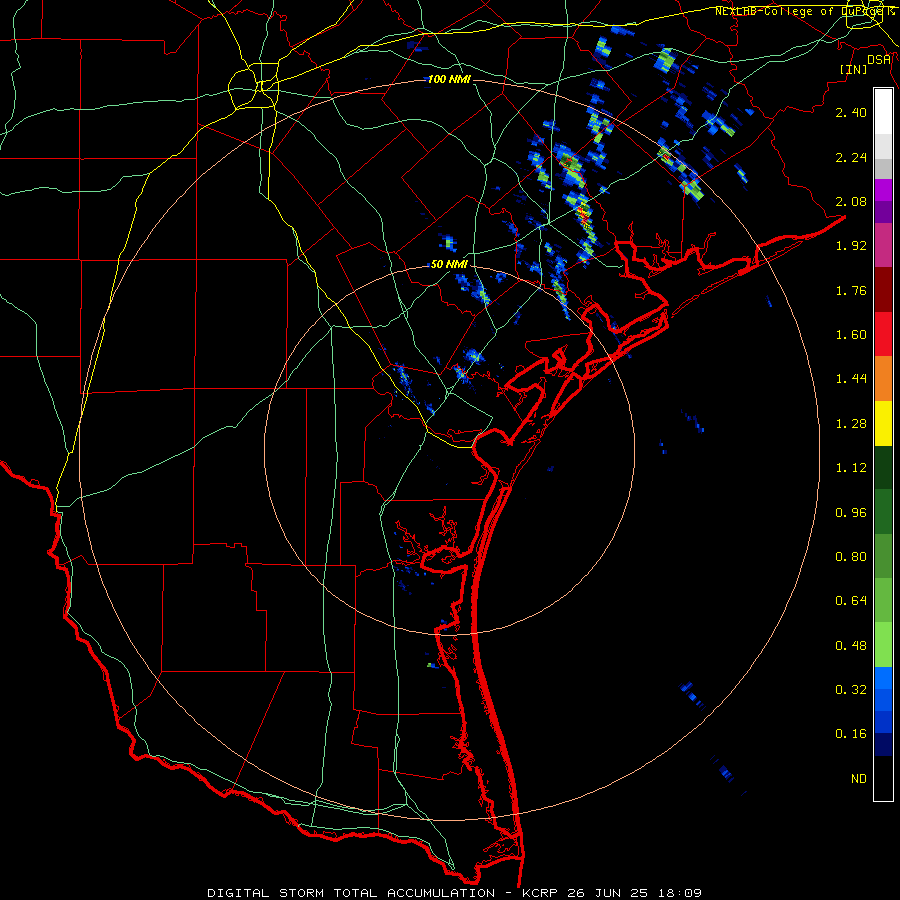Click the 'DIGITAL STORM TOTAL ACCUMULATION' title text
Image resolution: width=900 pixels, height=900 pixels.
click(x=351, y=893)
